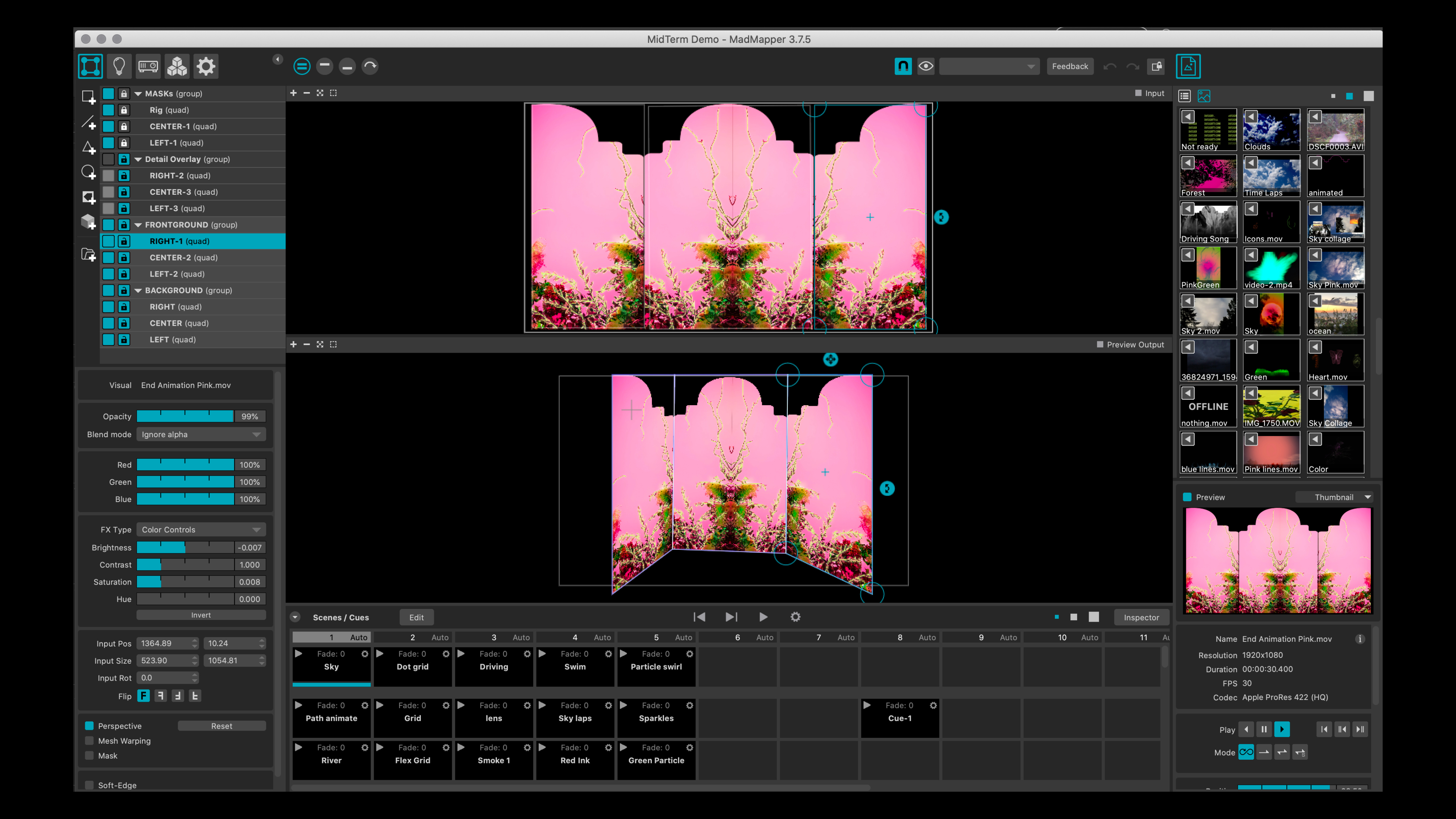Open the Surfaces tab icon

point(90,66)
